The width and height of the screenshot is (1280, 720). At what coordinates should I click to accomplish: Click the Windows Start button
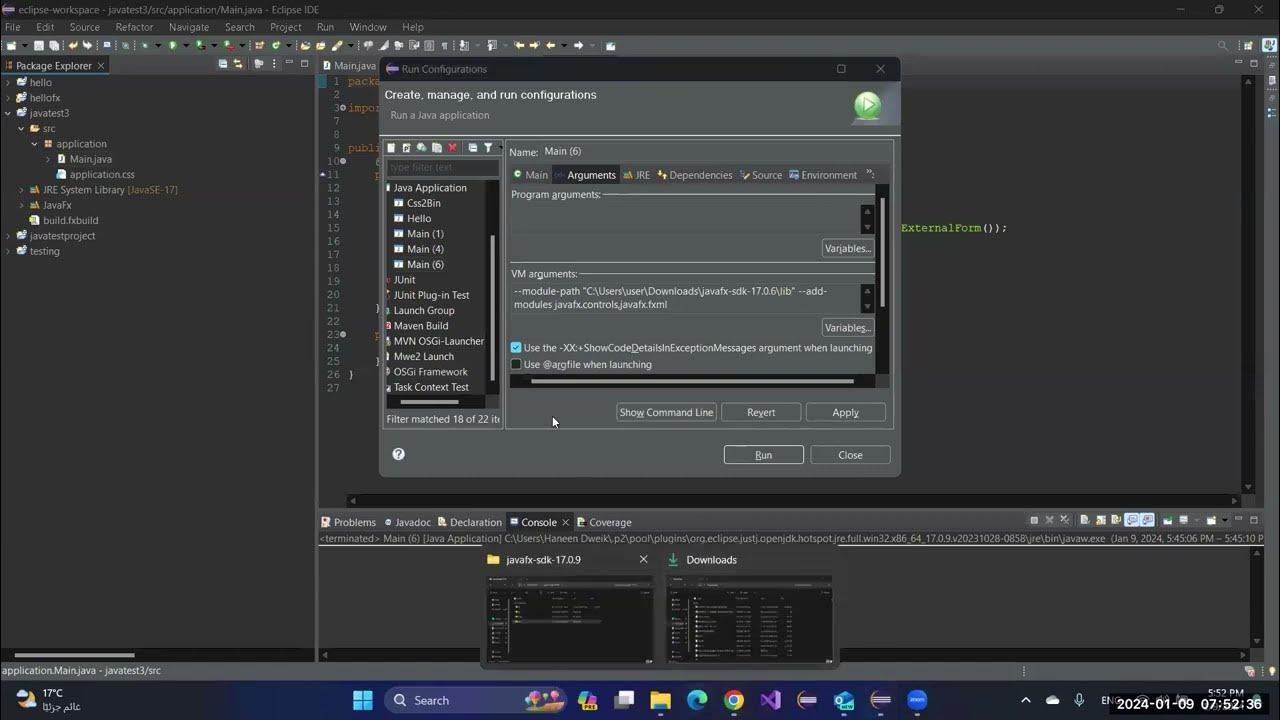362,700
